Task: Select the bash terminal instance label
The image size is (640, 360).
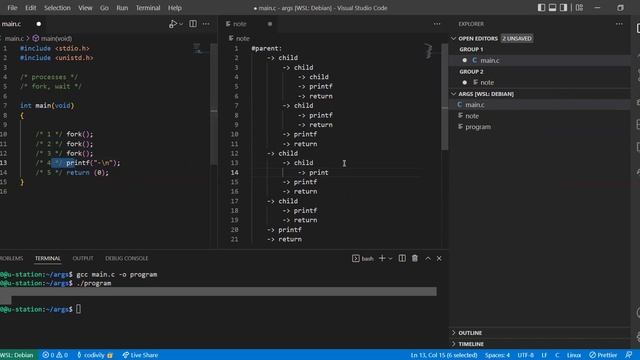Action: (362, 258)
